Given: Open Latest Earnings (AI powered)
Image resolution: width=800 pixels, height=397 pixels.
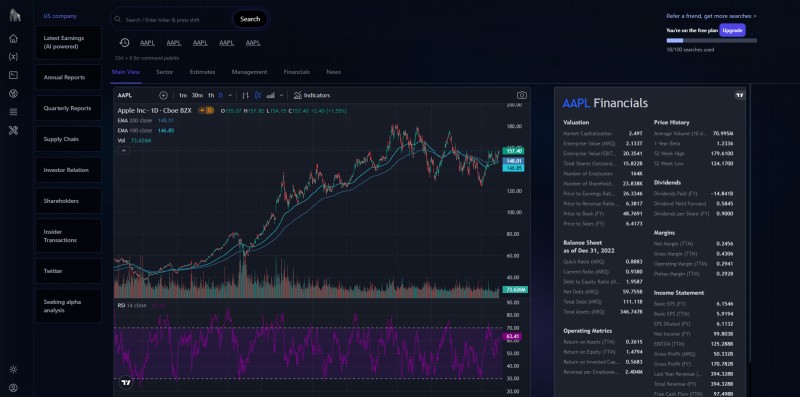Looking at the screenshot, I should pos(68,42).
